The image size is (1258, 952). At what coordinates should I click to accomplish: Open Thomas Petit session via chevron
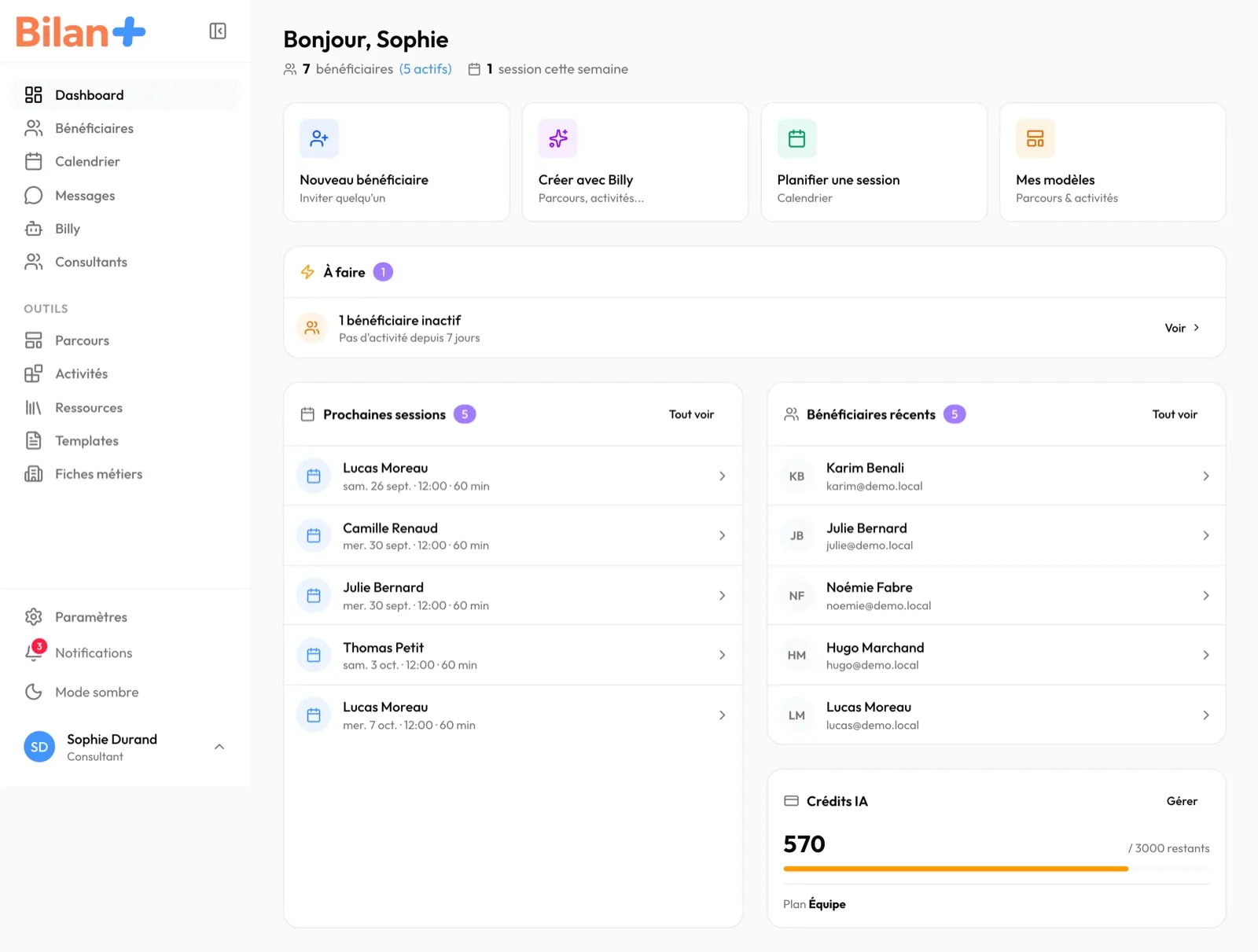[722, 655]
